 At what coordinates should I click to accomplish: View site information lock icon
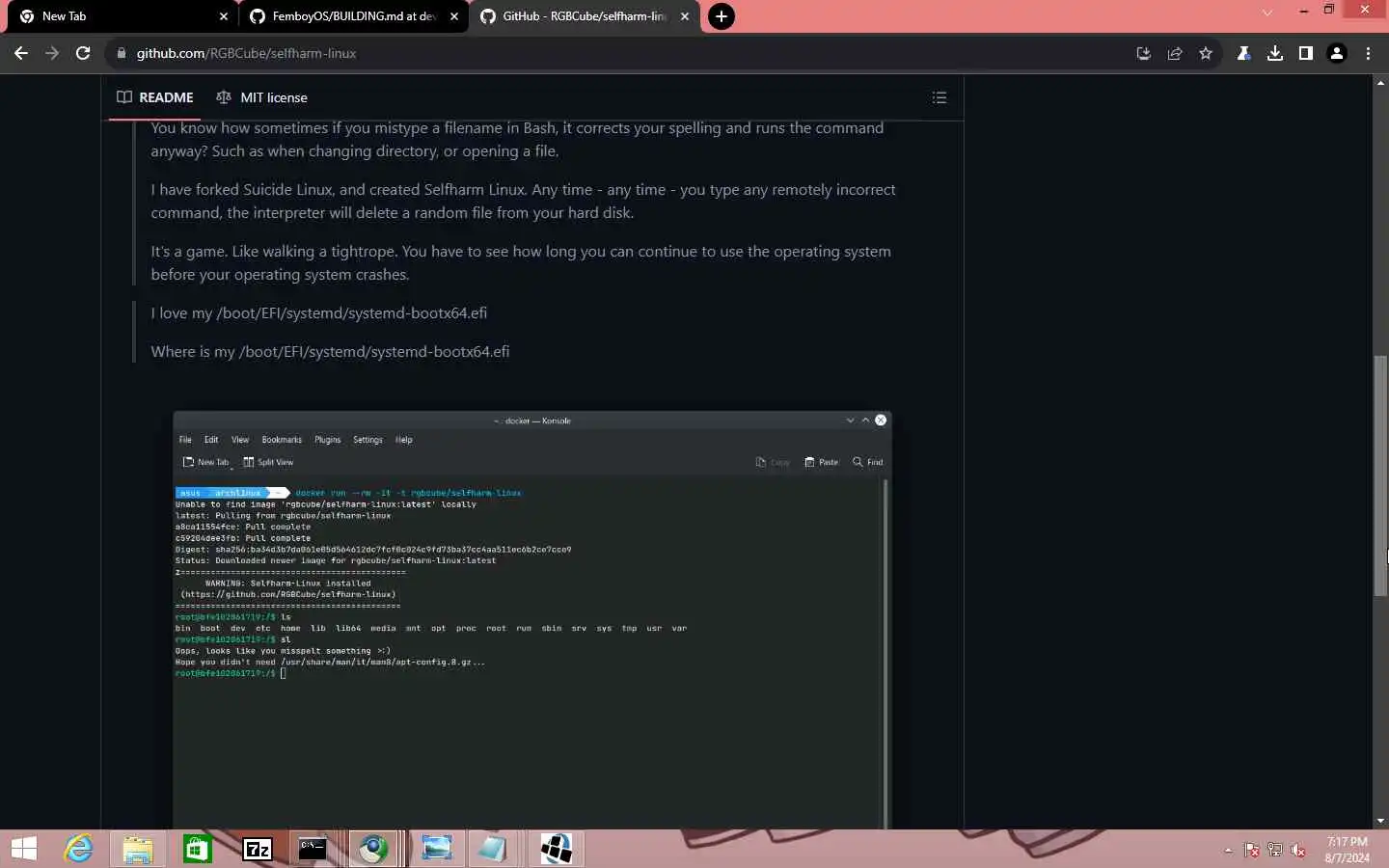pyautogui.click(x=121, y=53)
